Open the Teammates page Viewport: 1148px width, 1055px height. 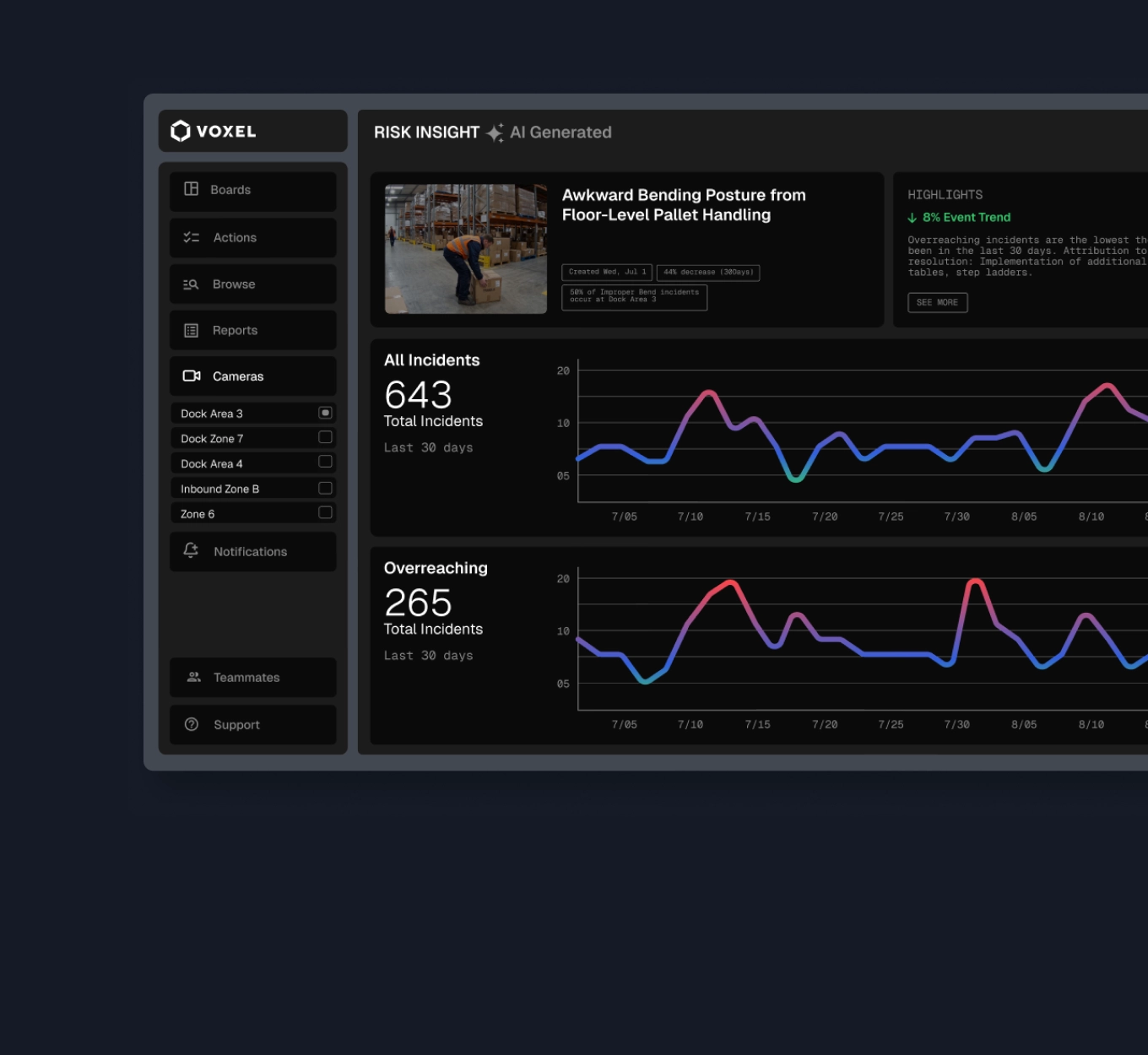[x=253, y=678]
